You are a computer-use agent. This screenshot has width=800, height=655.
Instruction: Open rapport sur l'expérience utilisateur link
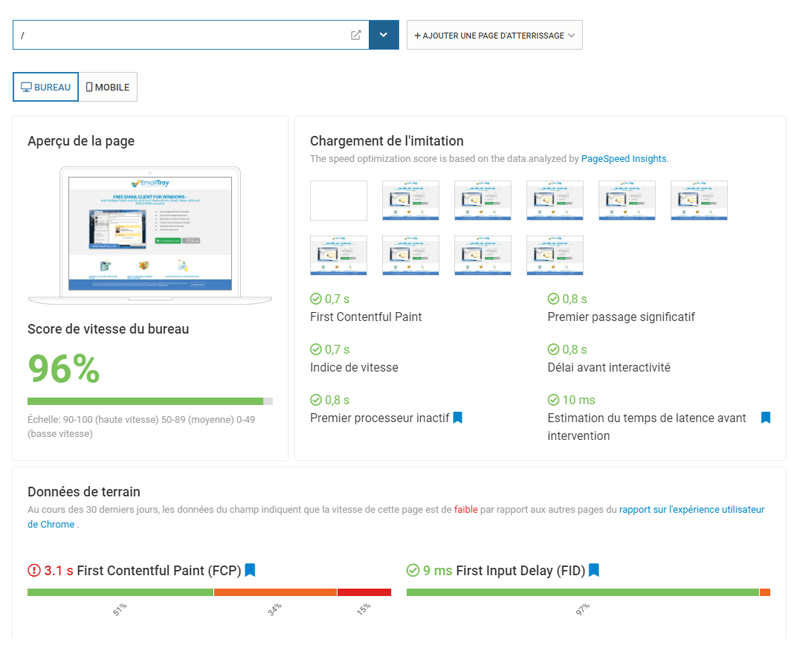point(690,510)
